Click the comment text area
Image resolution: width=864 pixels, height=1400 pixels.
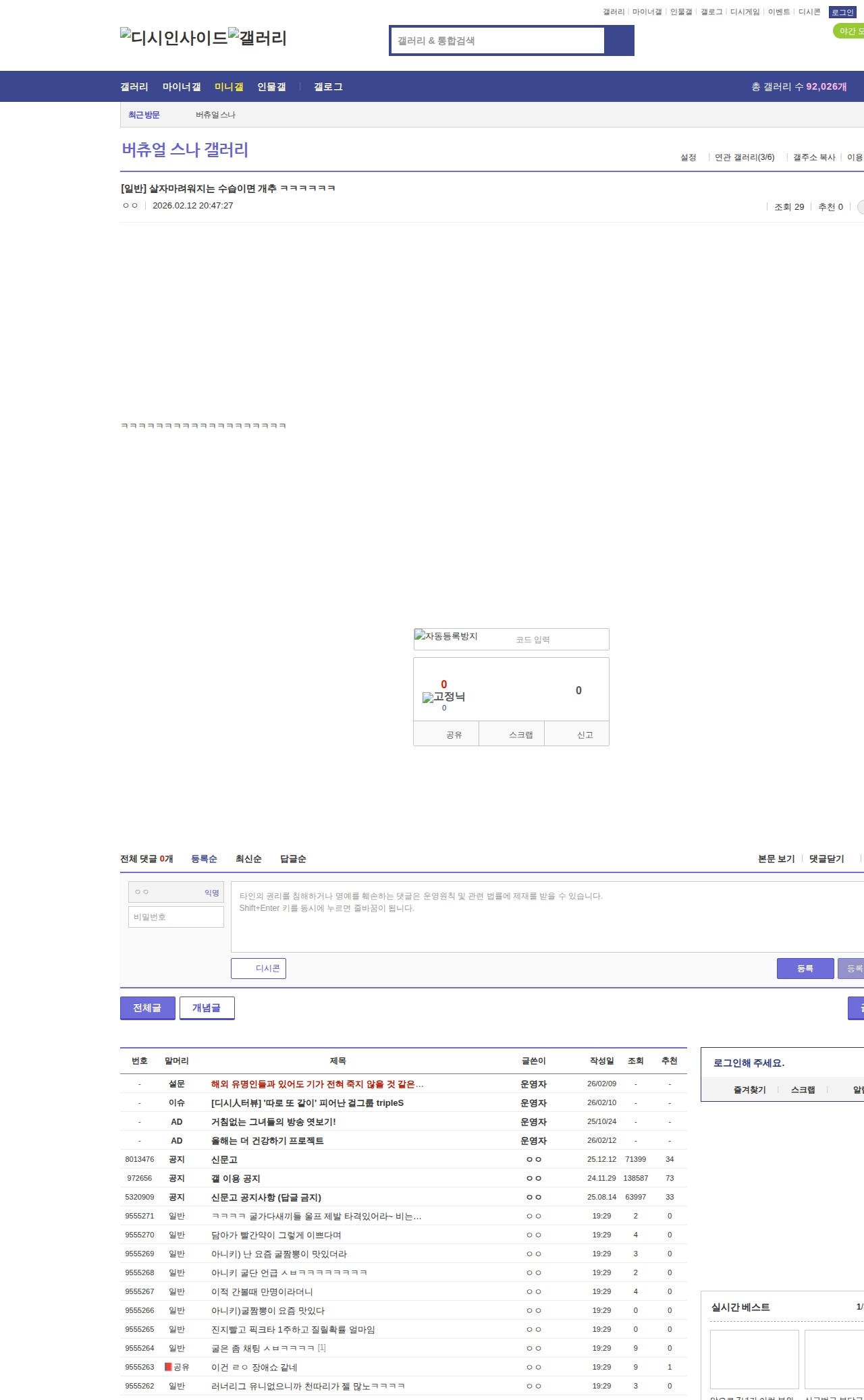(x=547, y=916)
